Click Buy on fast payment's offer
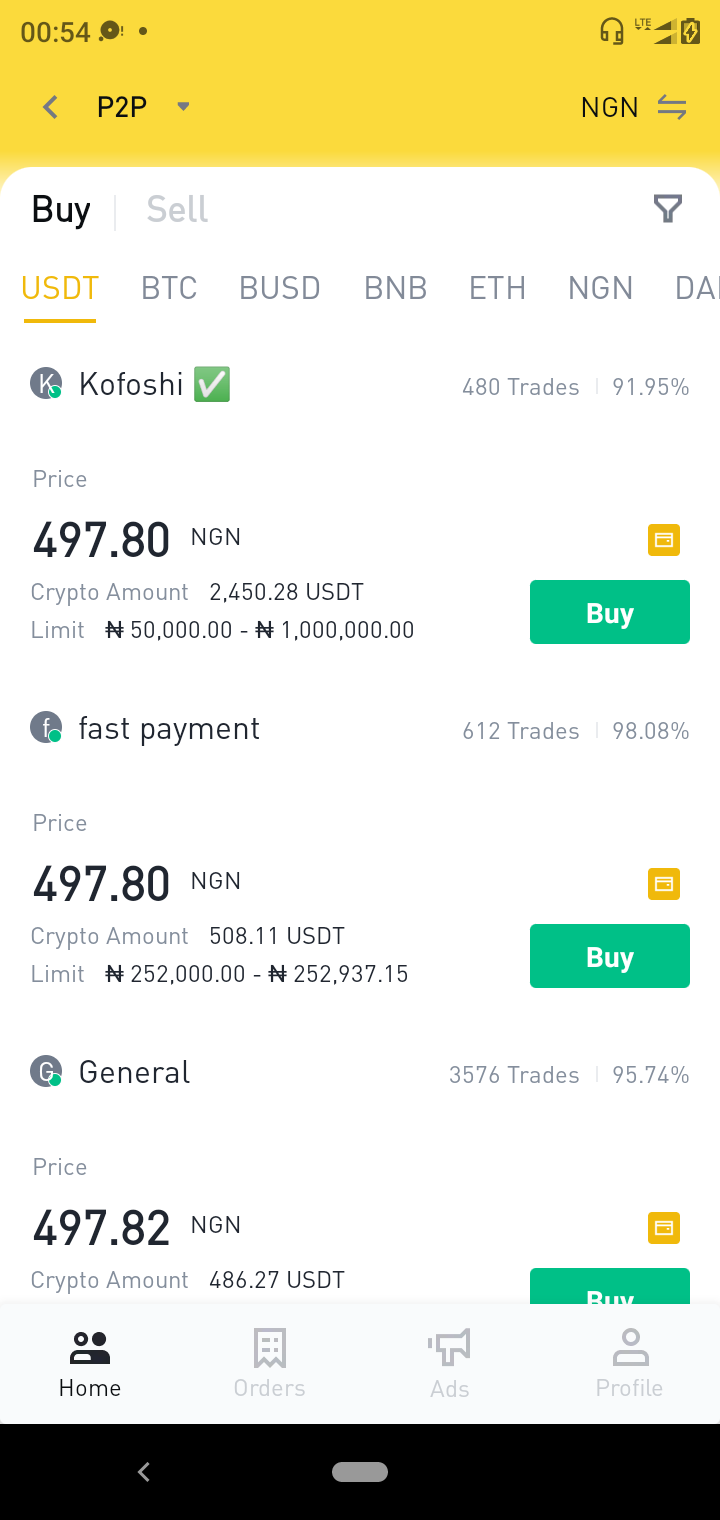This screenshot has height=1520, width=720. pos(610,956)
